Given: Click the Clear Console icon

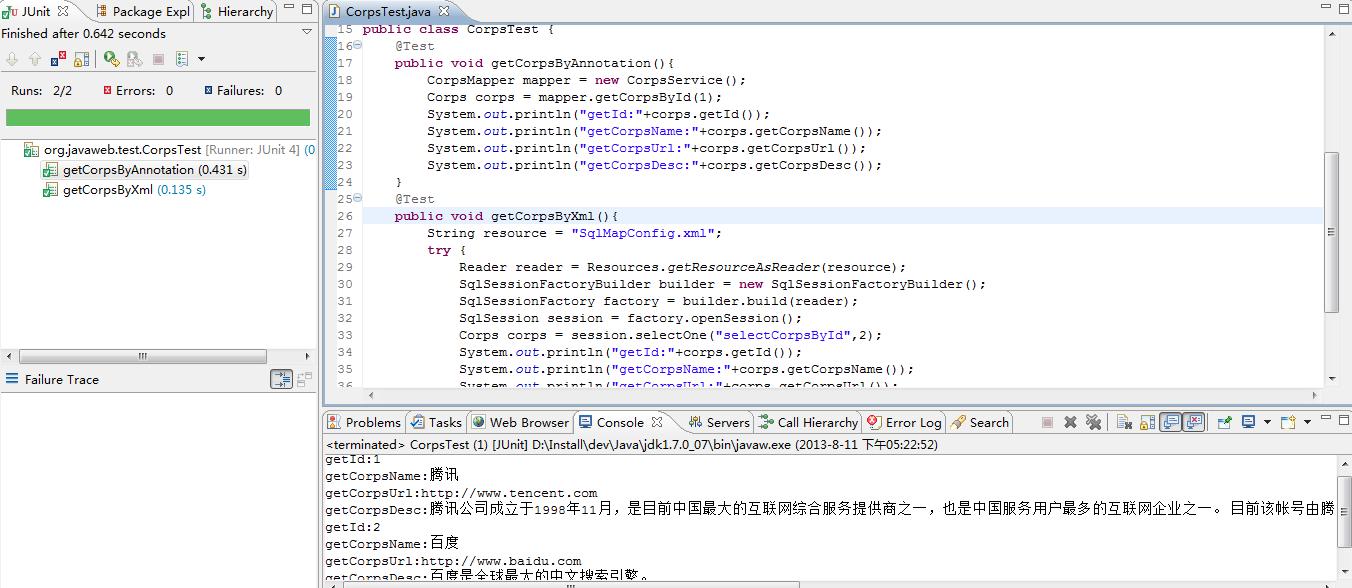Looking at the screenshot, I should (1123, 422).
